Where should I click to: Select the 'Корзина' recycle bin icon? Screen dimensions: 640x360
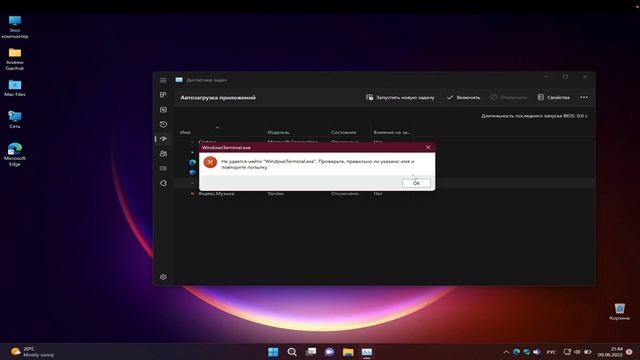pyautogui.click(x=620, y=311)
